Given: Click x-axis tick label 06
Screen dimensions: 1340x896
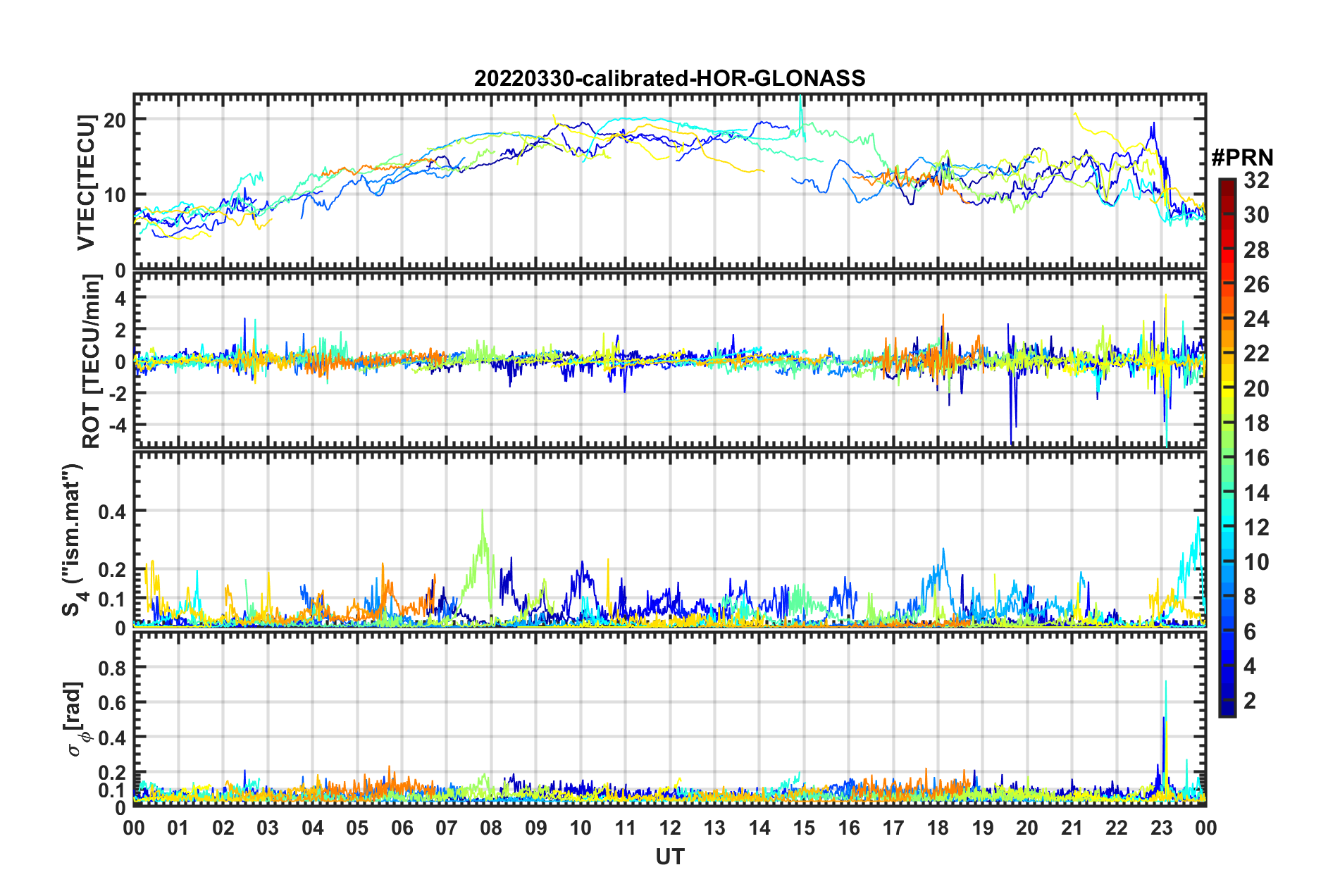Looking at the screenshot, I should coord(402,828).
